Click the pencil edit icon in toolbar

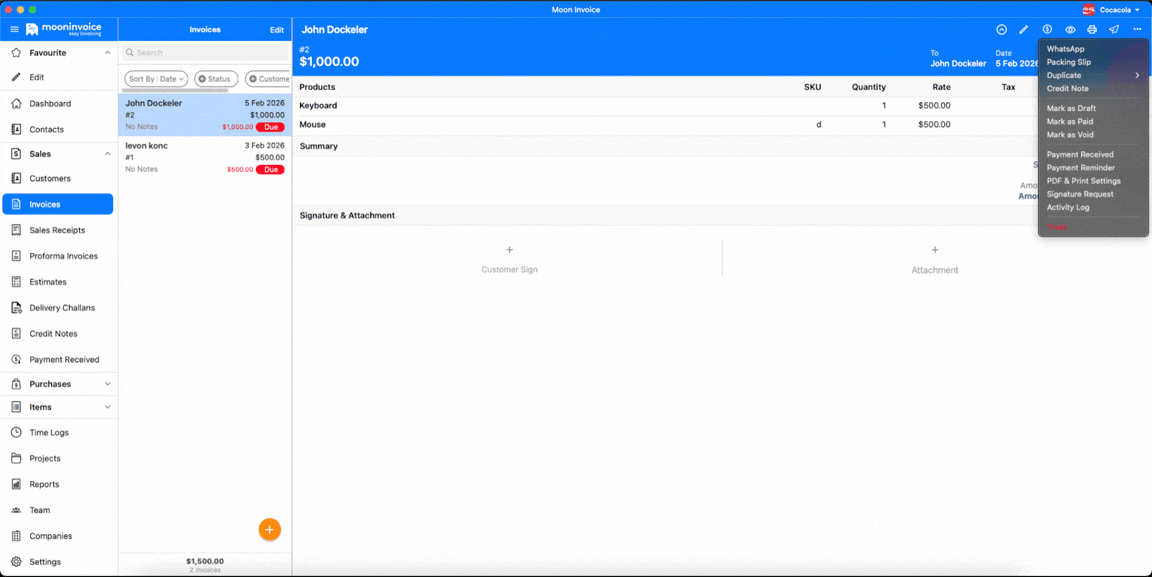(1024, 30)
